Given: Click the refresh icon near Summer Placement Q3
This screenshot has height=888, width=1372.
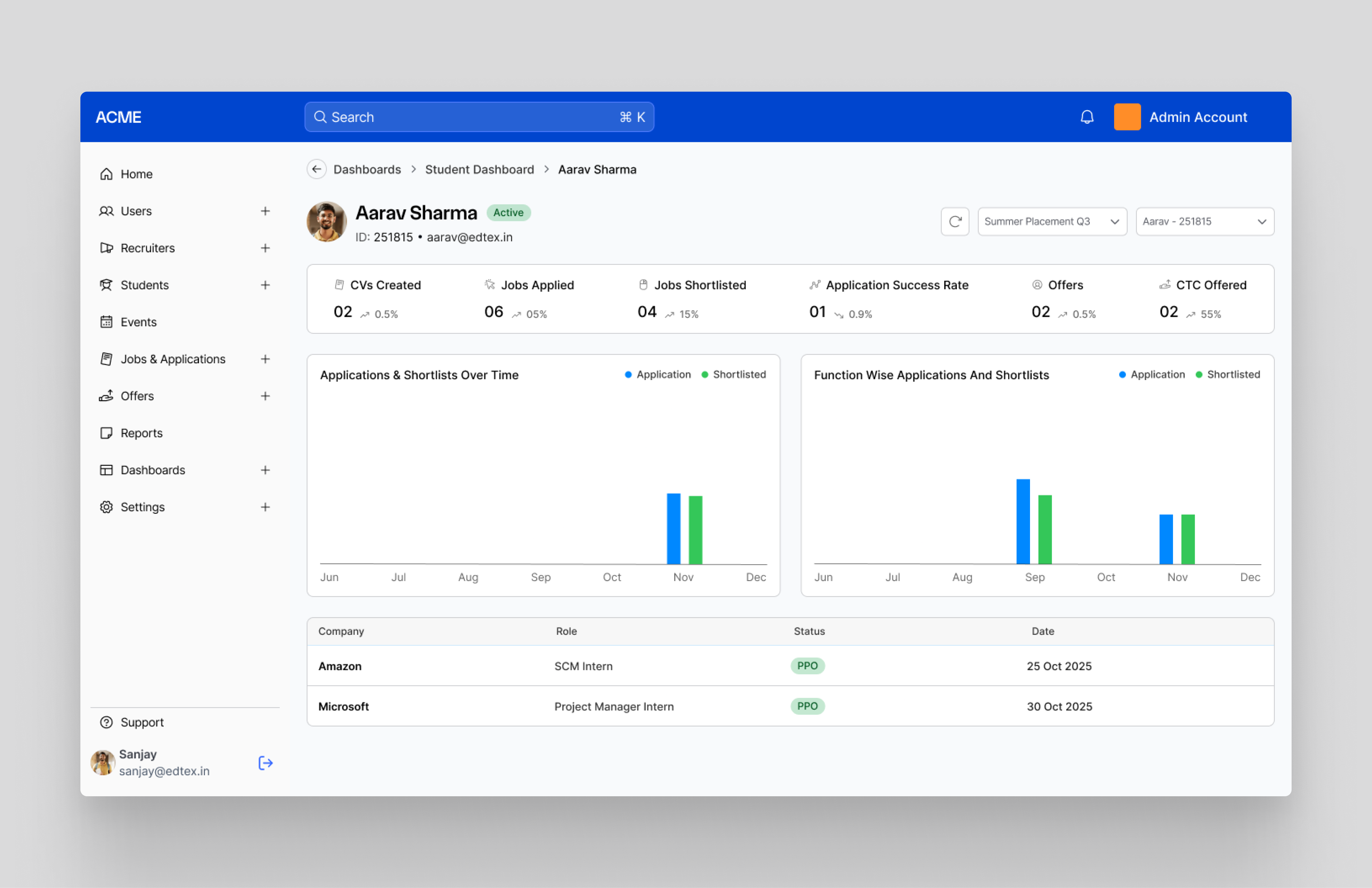Looking at the screenshot, I should pos(955,221).
